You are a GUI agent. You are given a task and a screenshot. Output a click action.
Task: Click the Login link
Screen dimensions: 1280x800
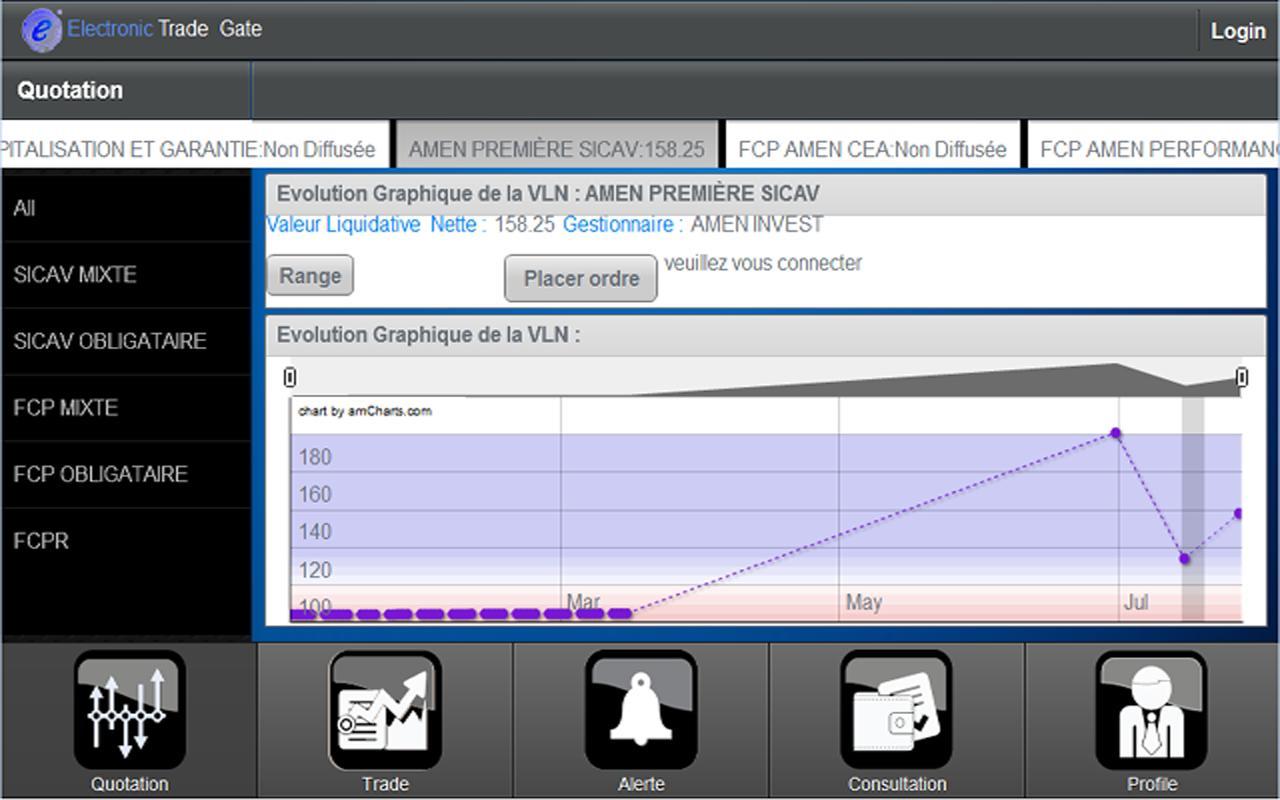[1238, 31]
